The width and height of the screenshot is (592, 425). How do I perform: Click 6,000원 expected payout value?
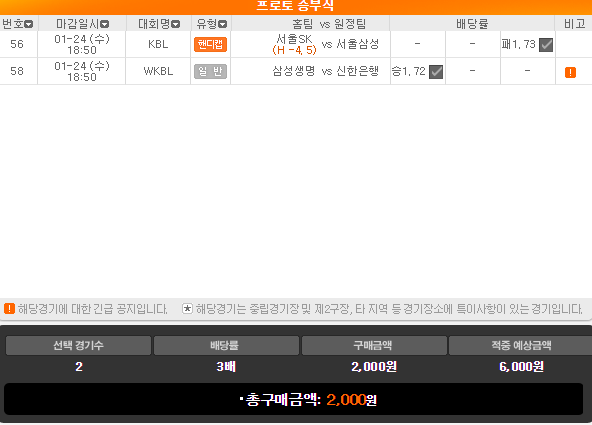pyautogui.click(x=521, y=367)
